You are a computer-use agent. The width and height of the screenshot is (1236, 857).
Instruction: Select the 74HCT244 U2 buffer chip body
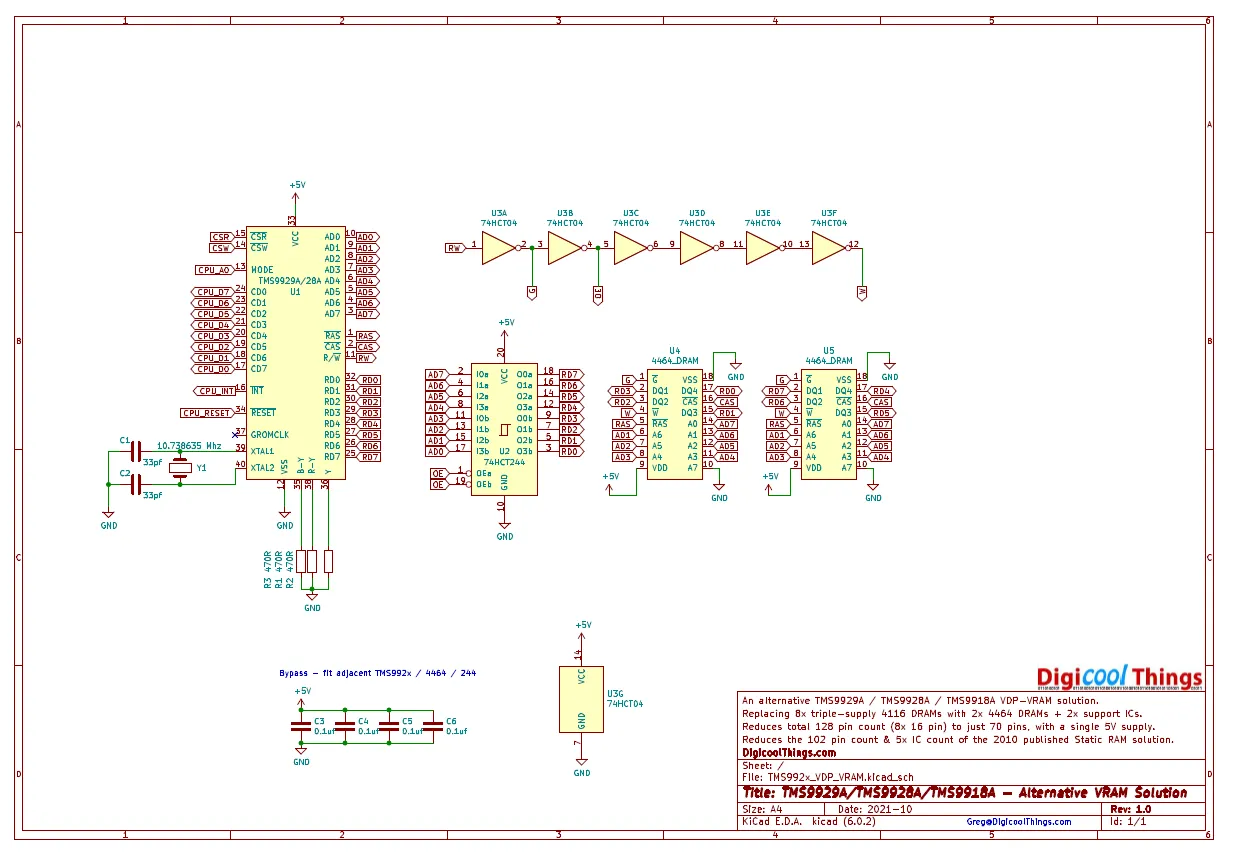point(504,429)
